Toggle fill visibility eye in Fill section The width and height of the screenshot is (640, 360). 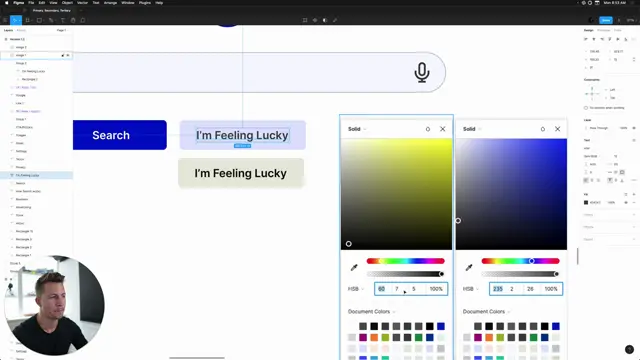click(626, 202)
